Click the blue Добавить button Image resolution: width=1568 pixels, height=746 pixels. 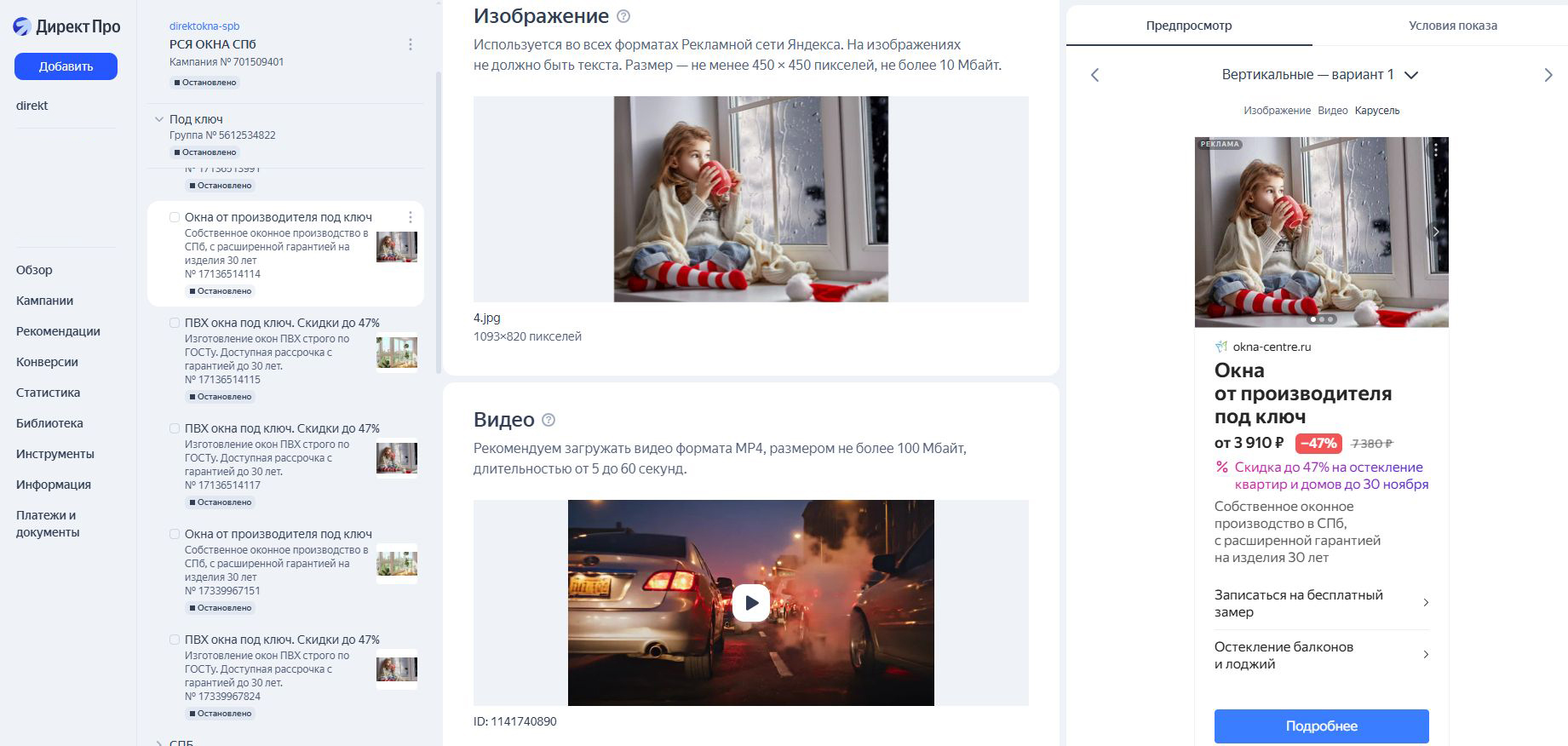[x=66, y=66]
